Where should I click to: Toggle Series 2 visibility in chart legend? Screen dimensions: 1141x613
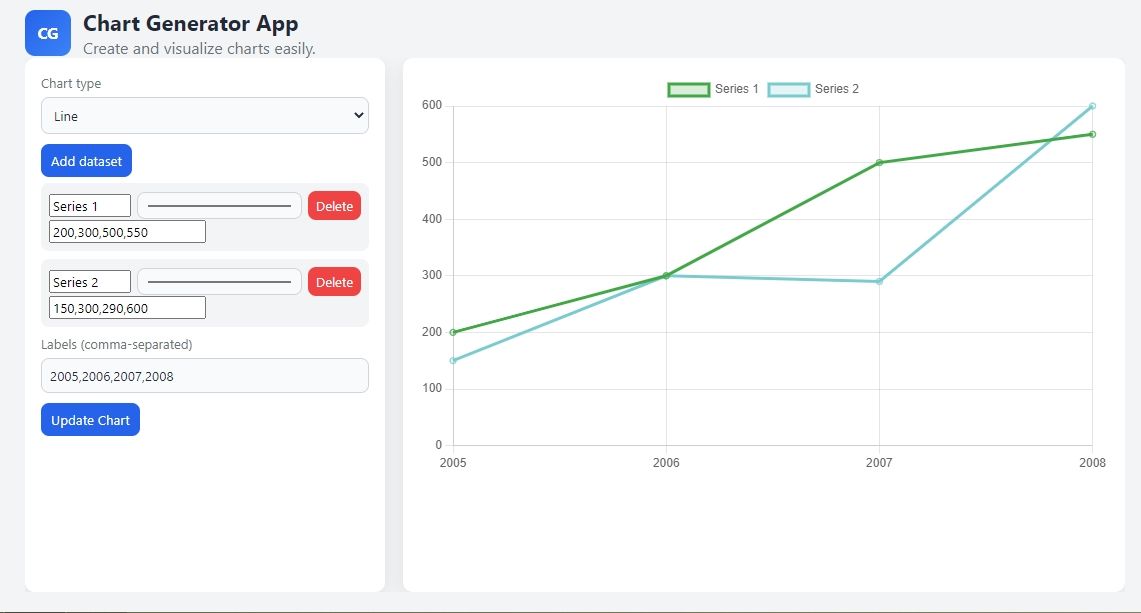(813, 89)
